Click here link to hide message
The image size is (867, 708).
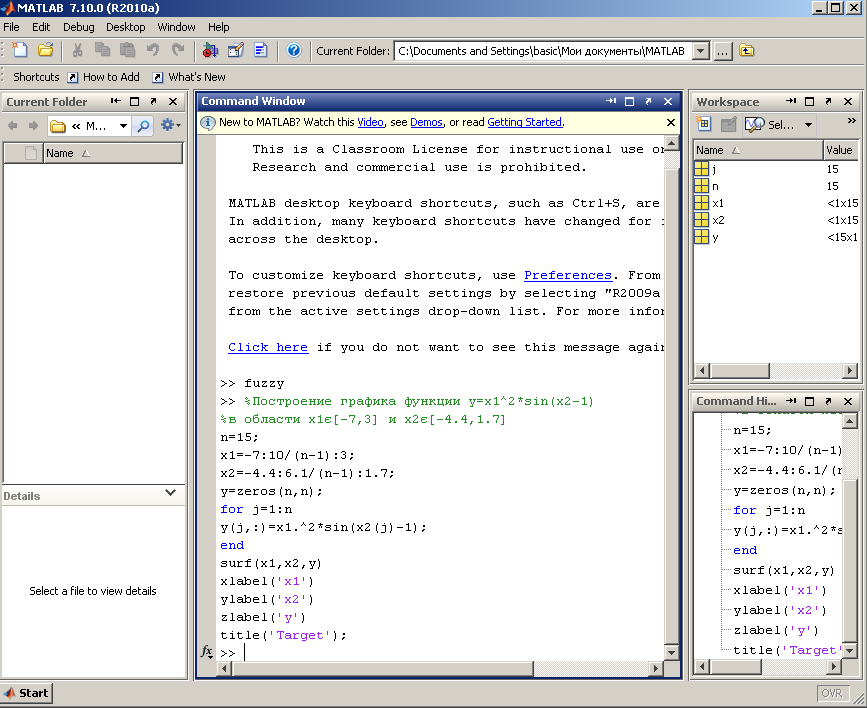(268, 347)
